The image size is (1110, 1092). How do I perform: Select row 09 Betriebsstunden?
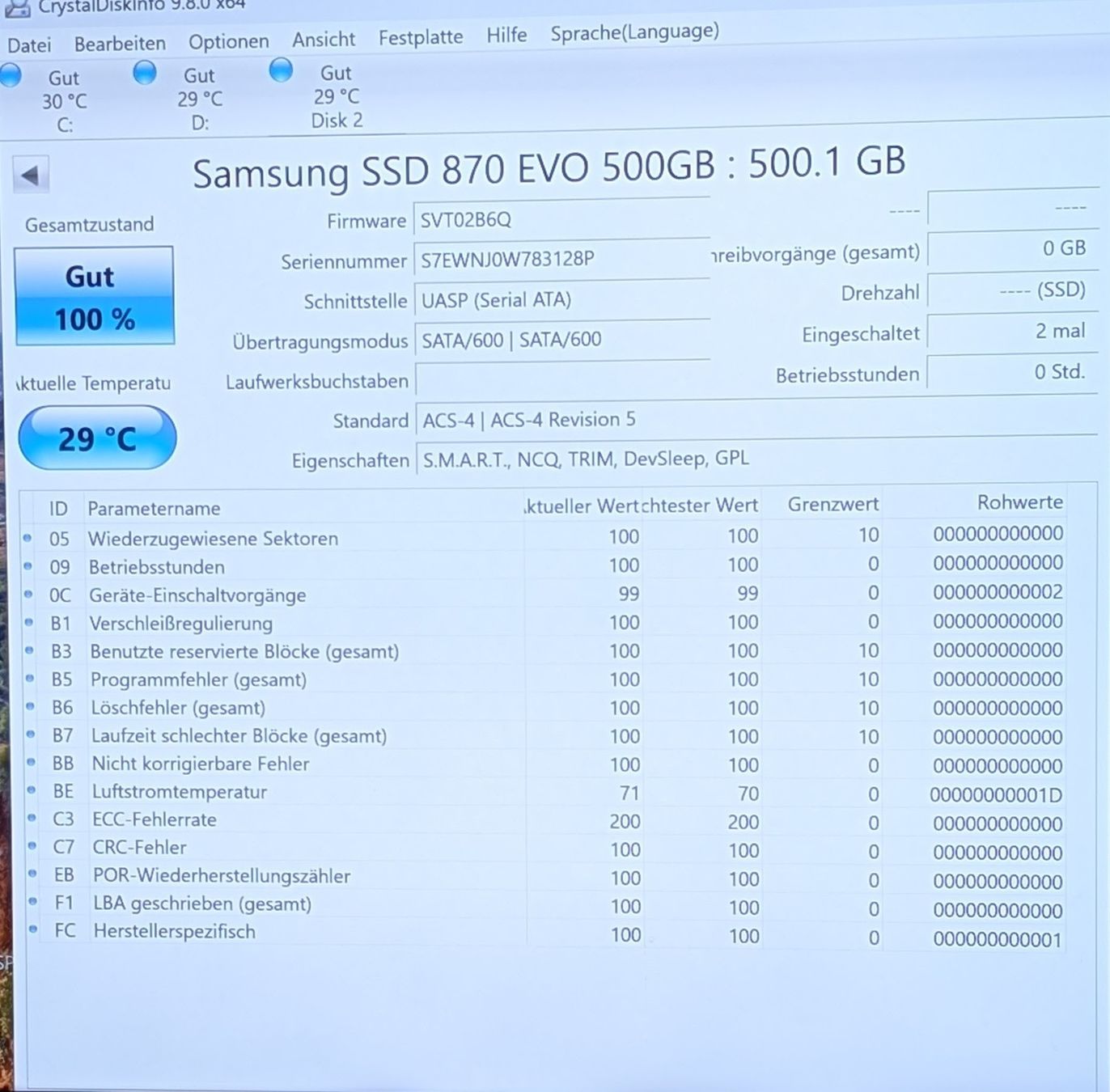[542, 565]
